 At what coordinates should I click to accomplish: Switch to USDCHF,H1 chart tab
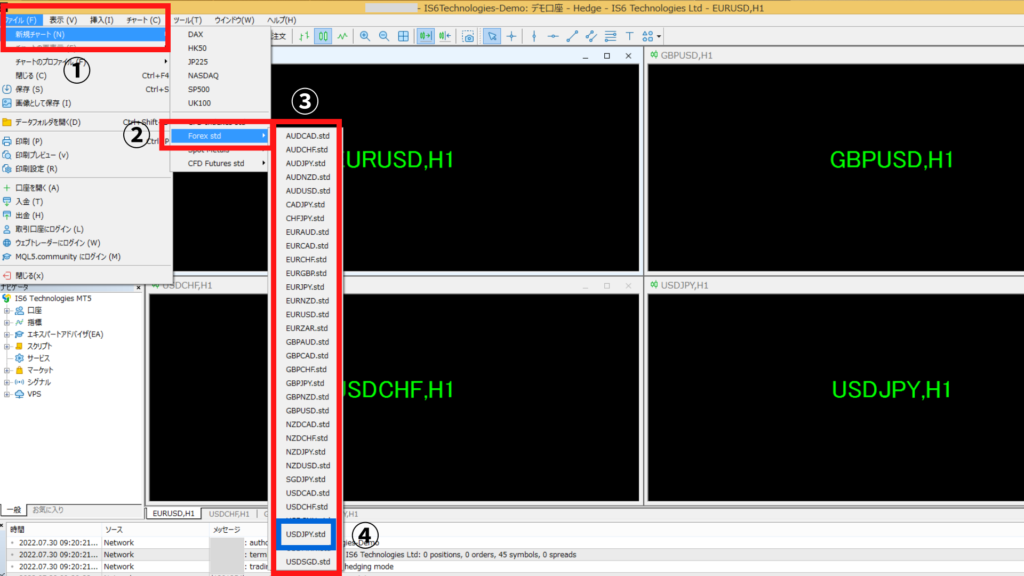coord(229,514)
